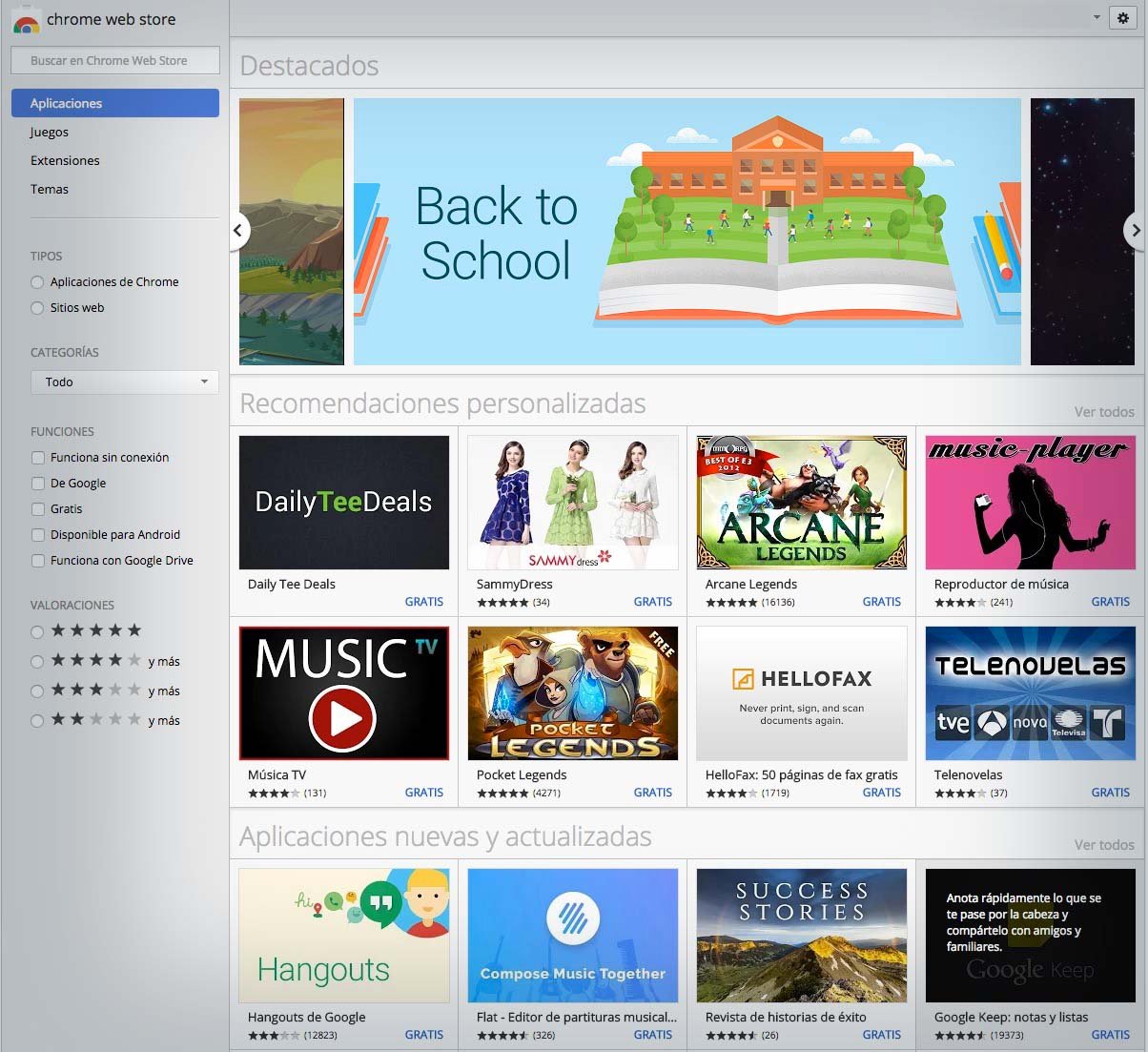Open the Telenovelas app
This screenshot has width=1148, height=1052.
[1030, 693]
